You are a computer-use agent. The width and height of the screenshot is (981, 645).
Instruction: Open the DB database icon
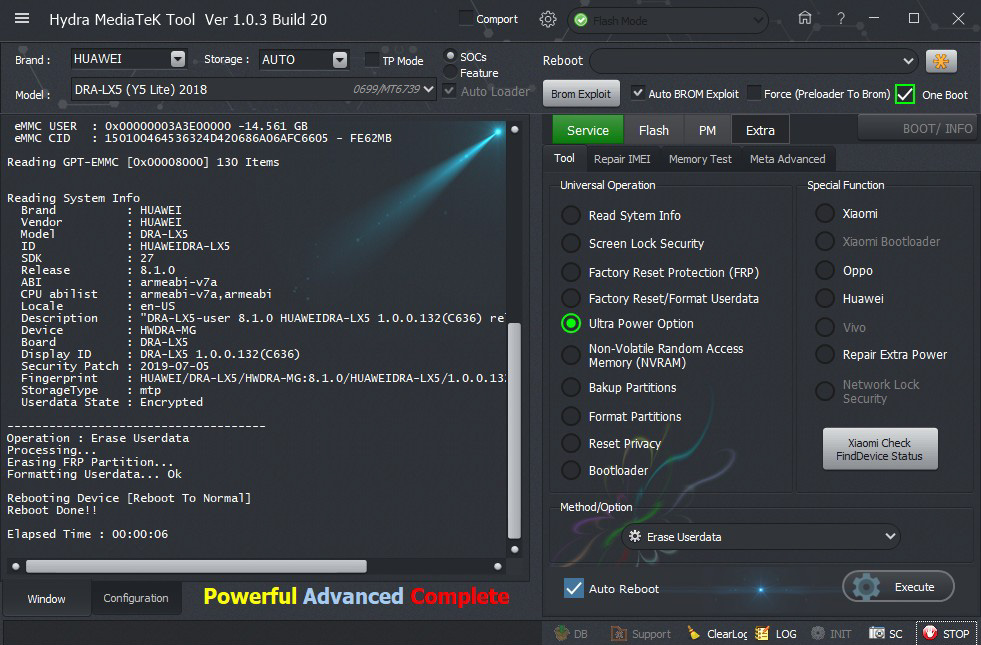click(x=562, y=633)
